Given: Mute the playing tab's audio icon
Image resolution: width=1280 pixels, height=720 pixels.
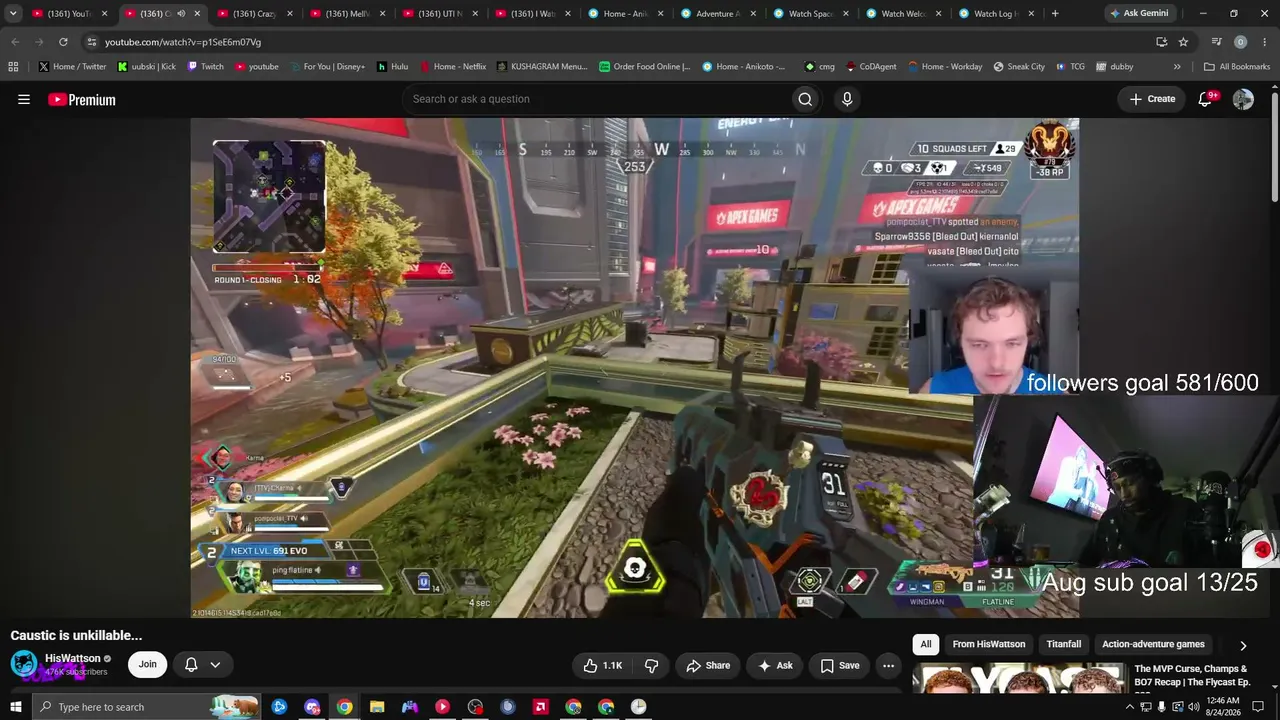Looking at the screenshot, I should (181, 14).
